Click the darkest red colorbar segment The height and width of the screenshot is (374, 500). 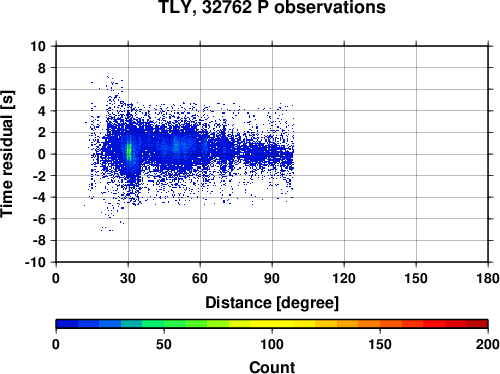[x=477, y=323]
